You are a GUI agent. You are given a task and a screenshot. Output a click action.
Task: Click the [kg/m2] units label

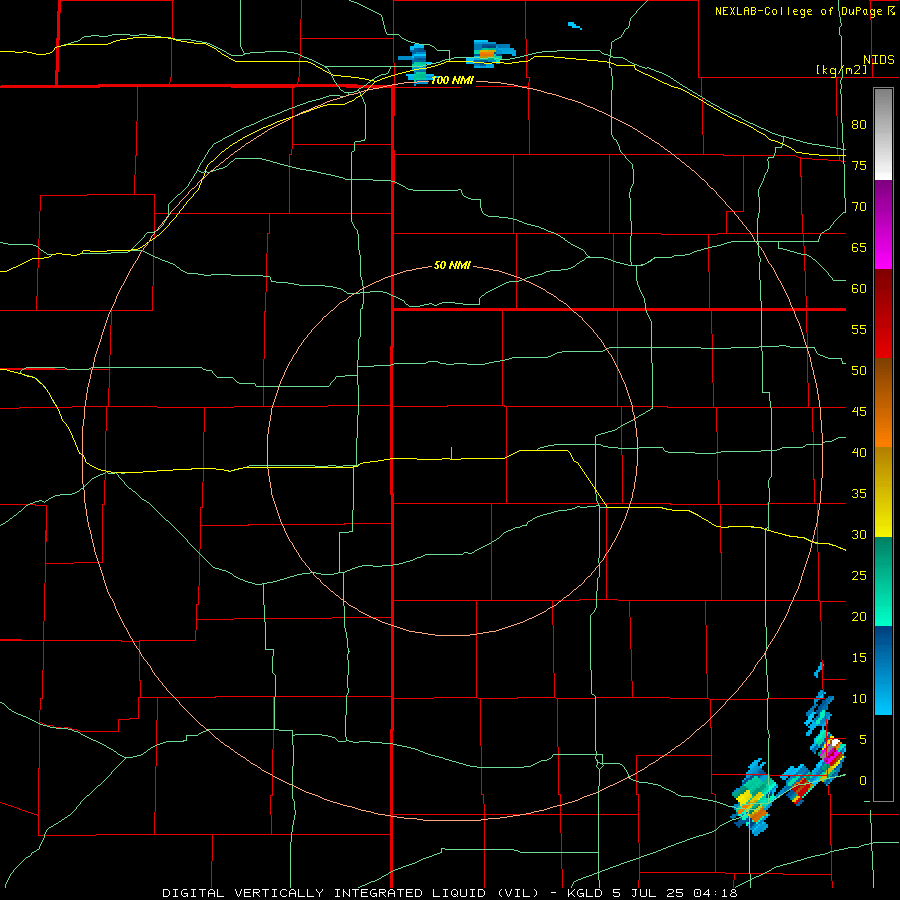[841, 69]
